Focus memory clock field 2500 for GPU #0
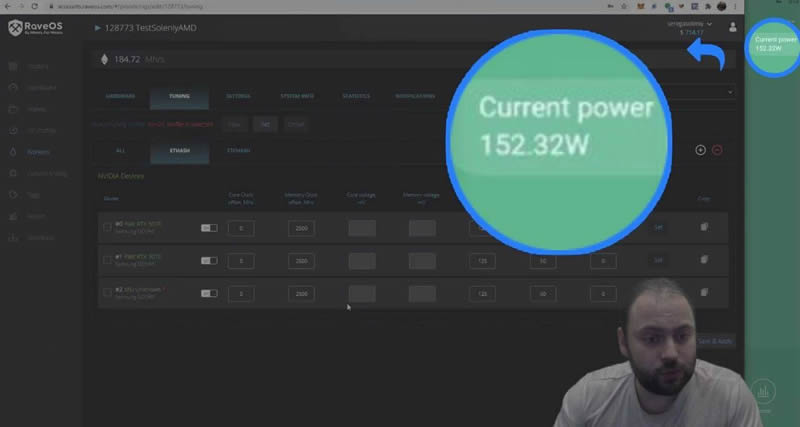 302,228
